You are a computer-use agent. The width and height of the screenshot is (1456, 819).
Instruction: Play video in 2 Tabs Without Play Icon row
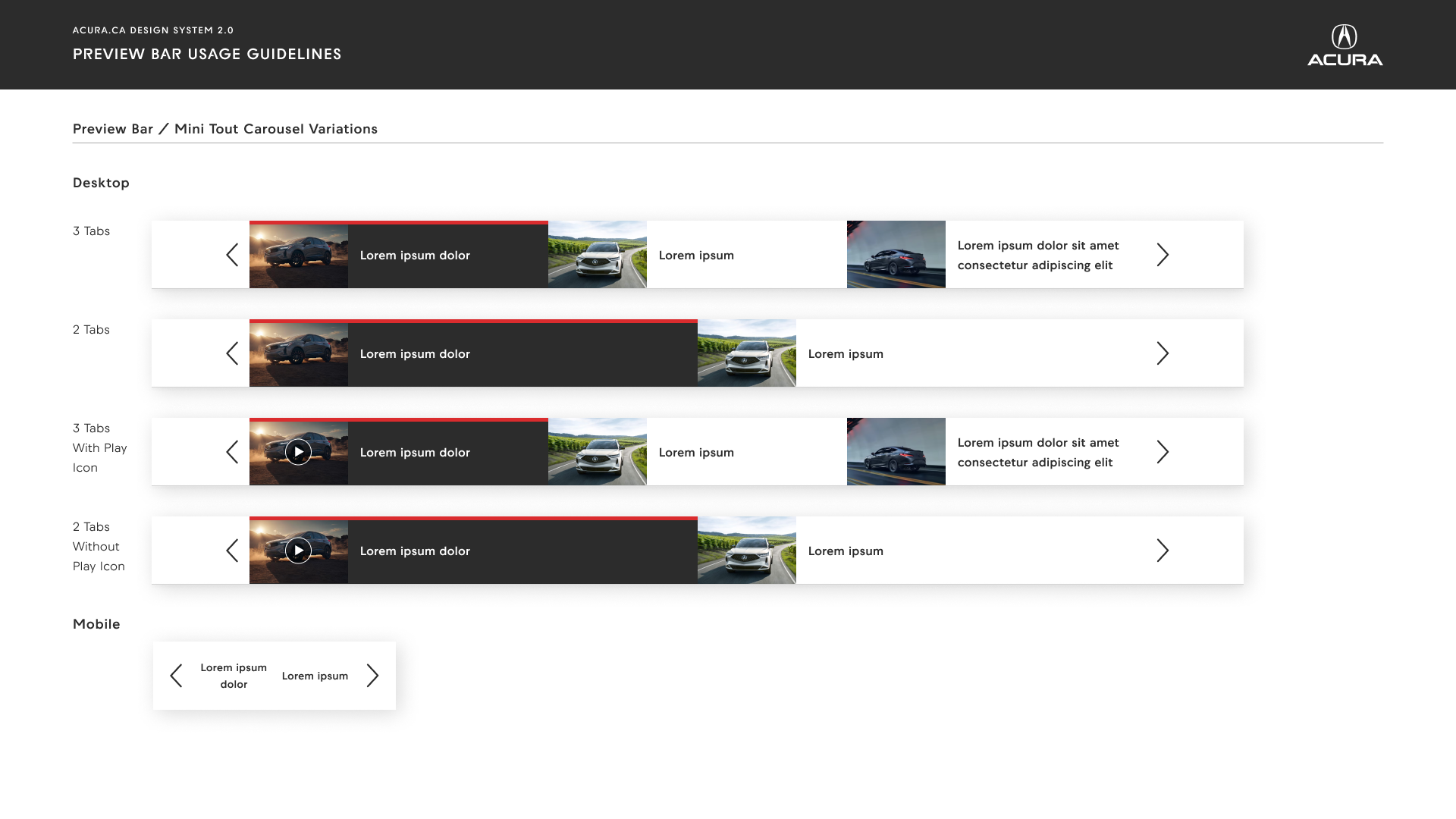coord(298,551)
